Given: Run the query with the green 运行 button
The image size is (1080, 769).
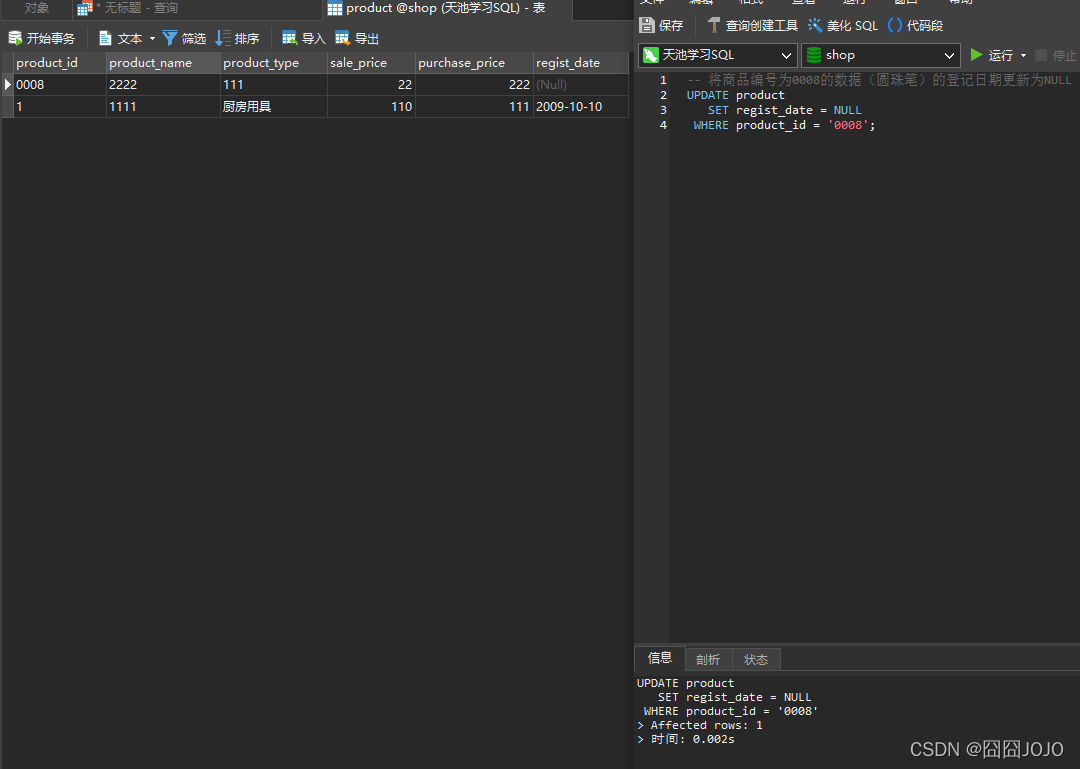Looking at the screenshot, I should coord(992,55).
